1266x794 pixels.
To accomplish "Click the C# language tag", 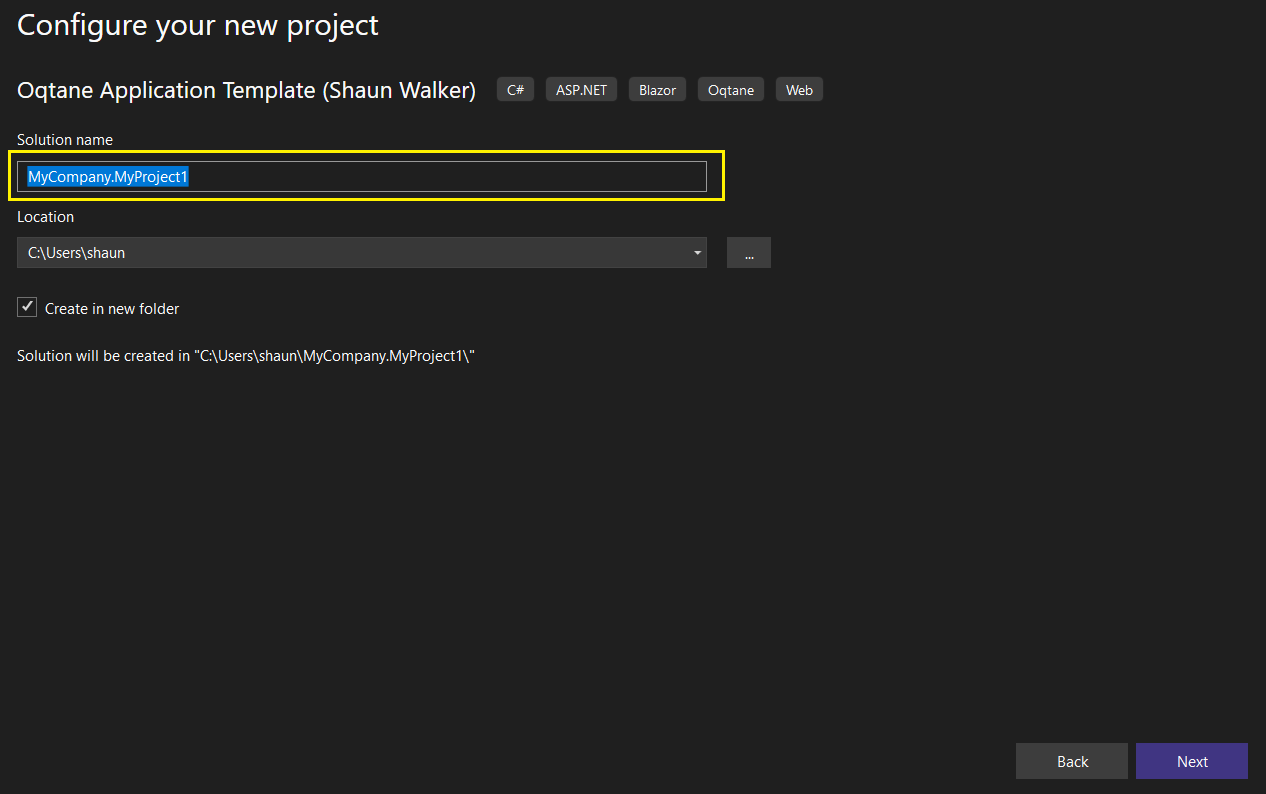I will [515, 90].
